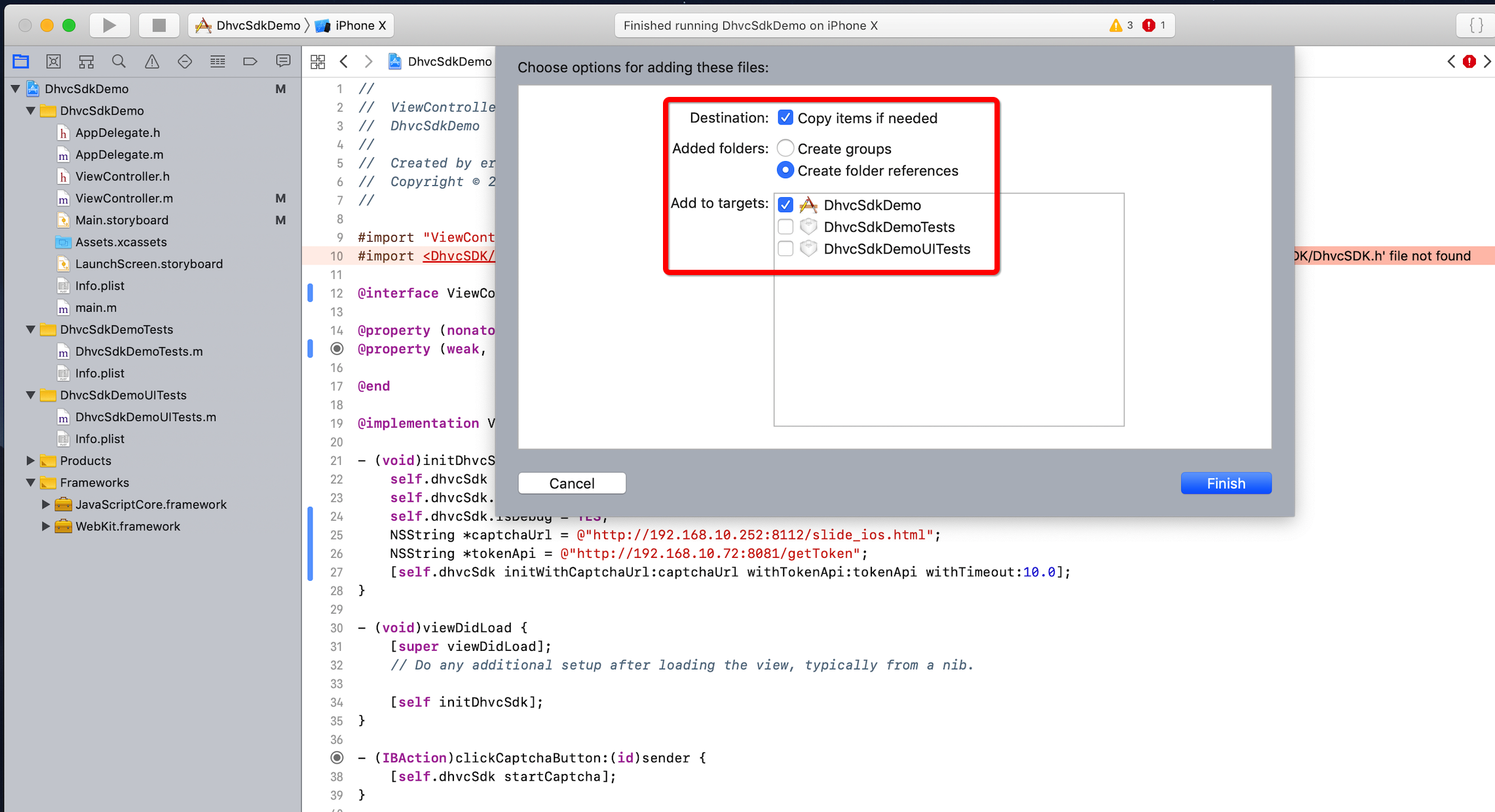Jump to next issue arrow
Viewport: 1495px width, 812px height.
click(1487, 62)
